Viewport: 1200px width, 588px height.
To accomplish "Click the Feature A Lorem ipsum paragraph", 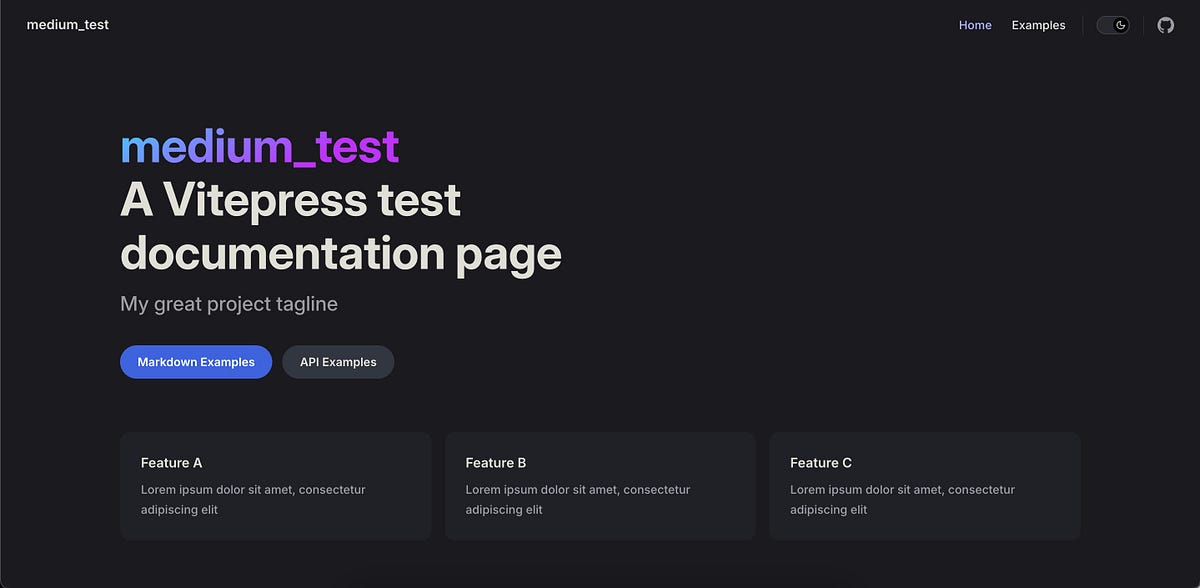I will pyautogui.click(x=253, y=499).
